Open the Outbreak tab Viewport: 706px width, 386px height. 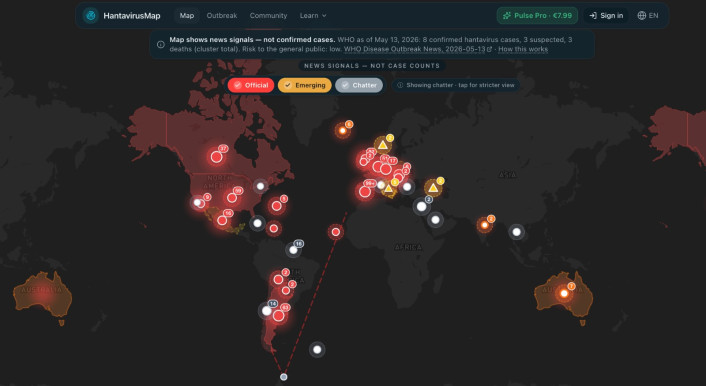click(x=222, y=15)
